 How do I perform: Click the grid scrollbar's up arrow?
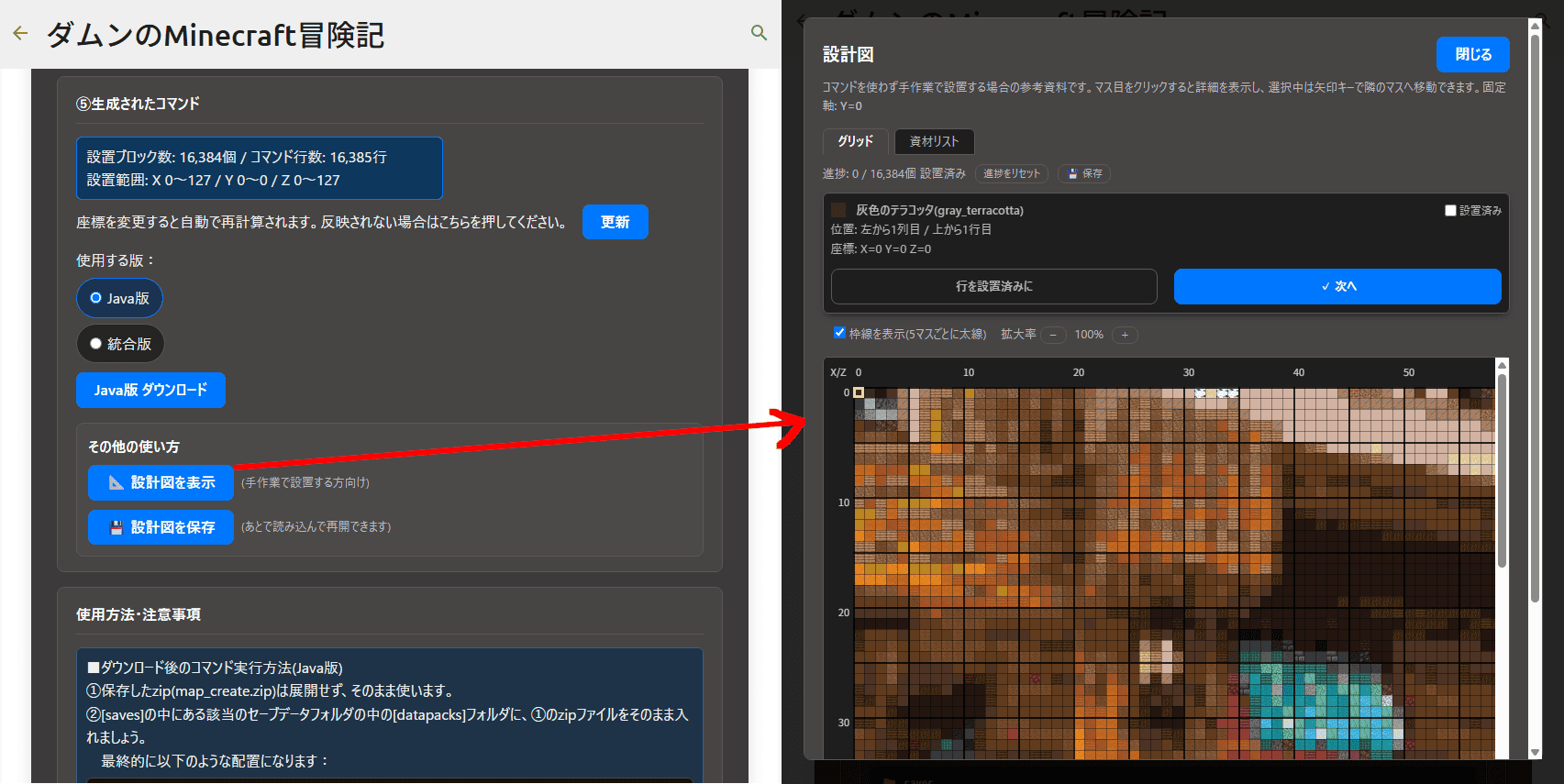(x=1502, y=364)
